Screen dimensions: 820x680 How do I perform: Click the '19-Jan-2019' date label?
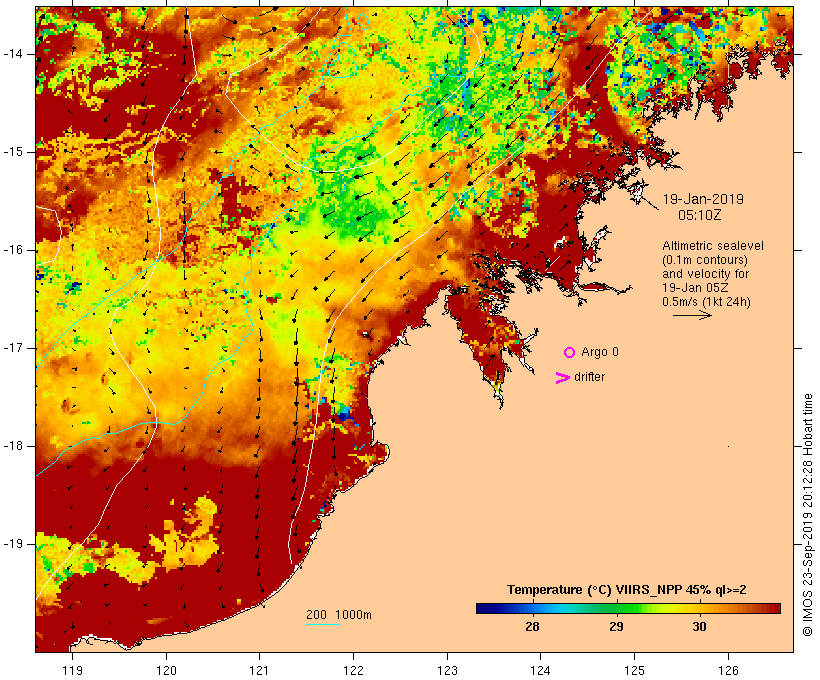703,199
